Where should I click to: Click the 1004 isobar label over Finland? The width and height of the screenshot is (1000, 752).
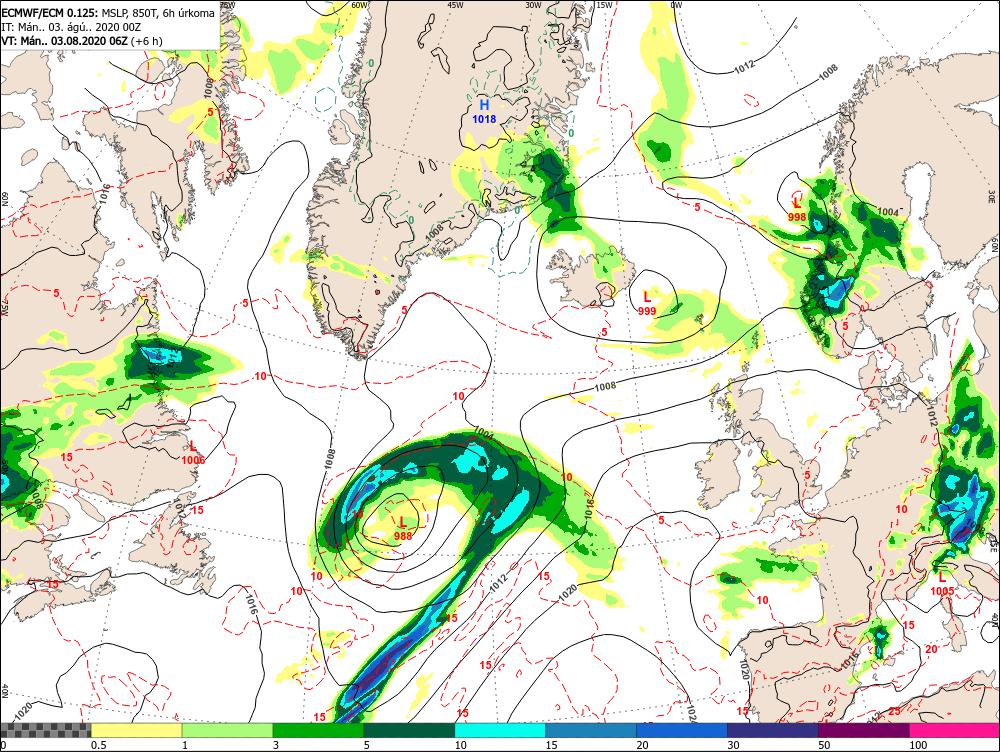click(888, 212)
